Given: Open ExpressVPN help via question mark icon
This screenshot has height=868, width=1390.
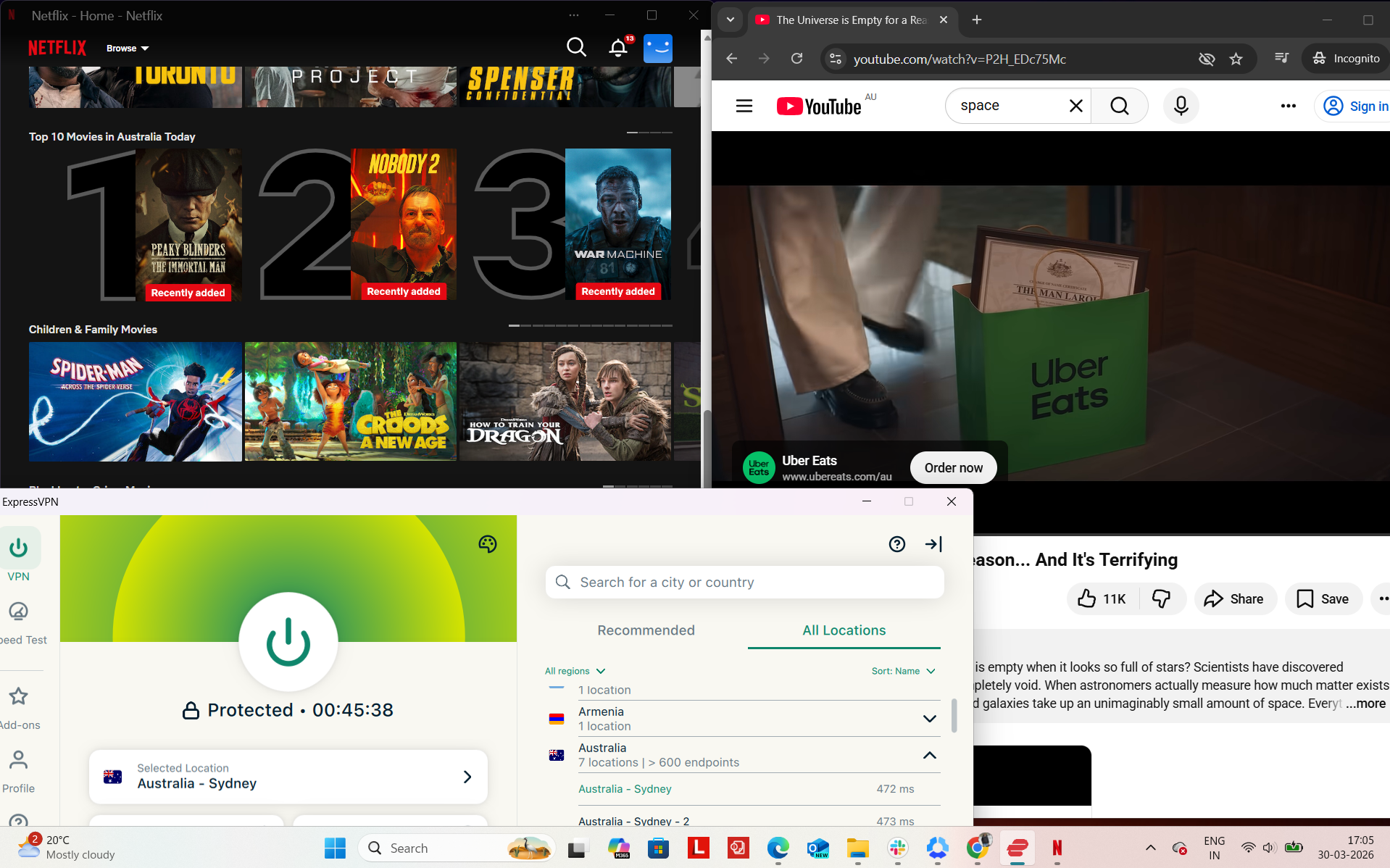Looking at the screenshot, I should tap(897, 544).
